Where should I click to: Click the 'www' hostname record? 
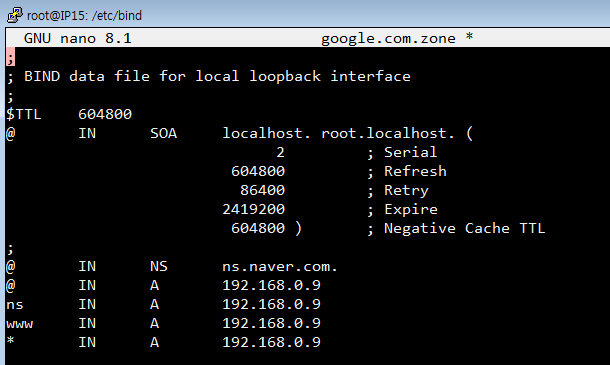pos(19,324)
